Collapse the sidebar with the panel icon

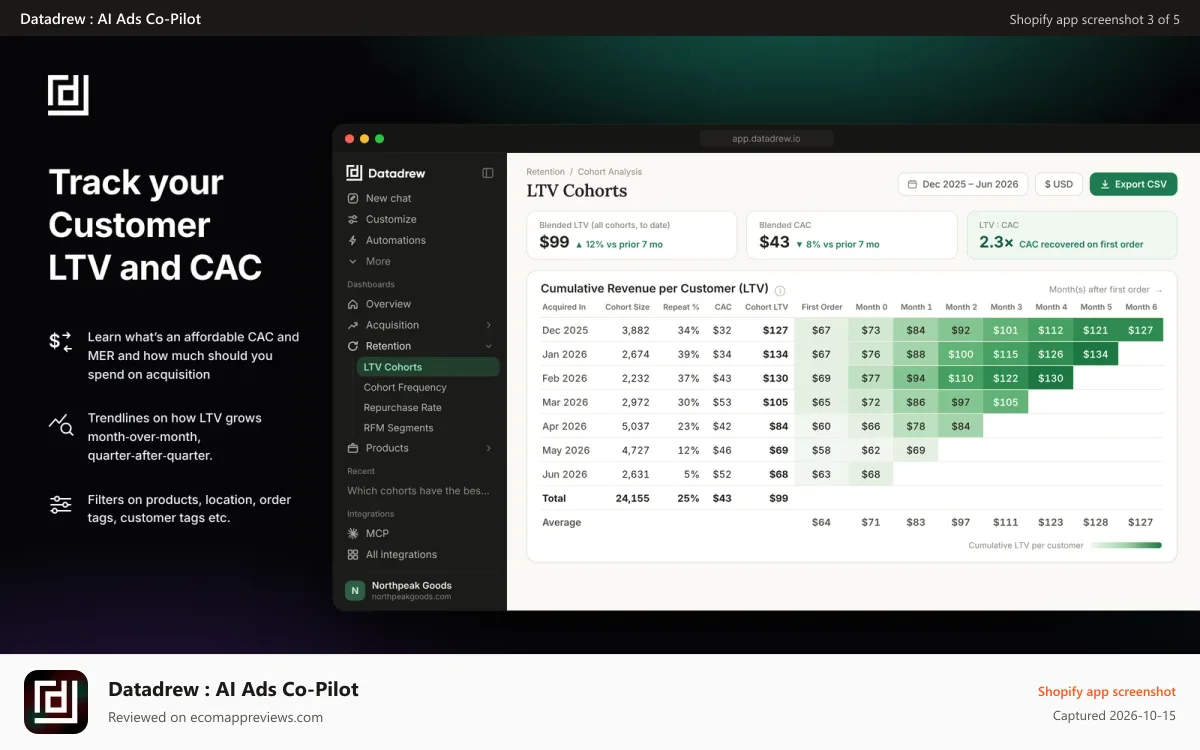coord(488,173)
